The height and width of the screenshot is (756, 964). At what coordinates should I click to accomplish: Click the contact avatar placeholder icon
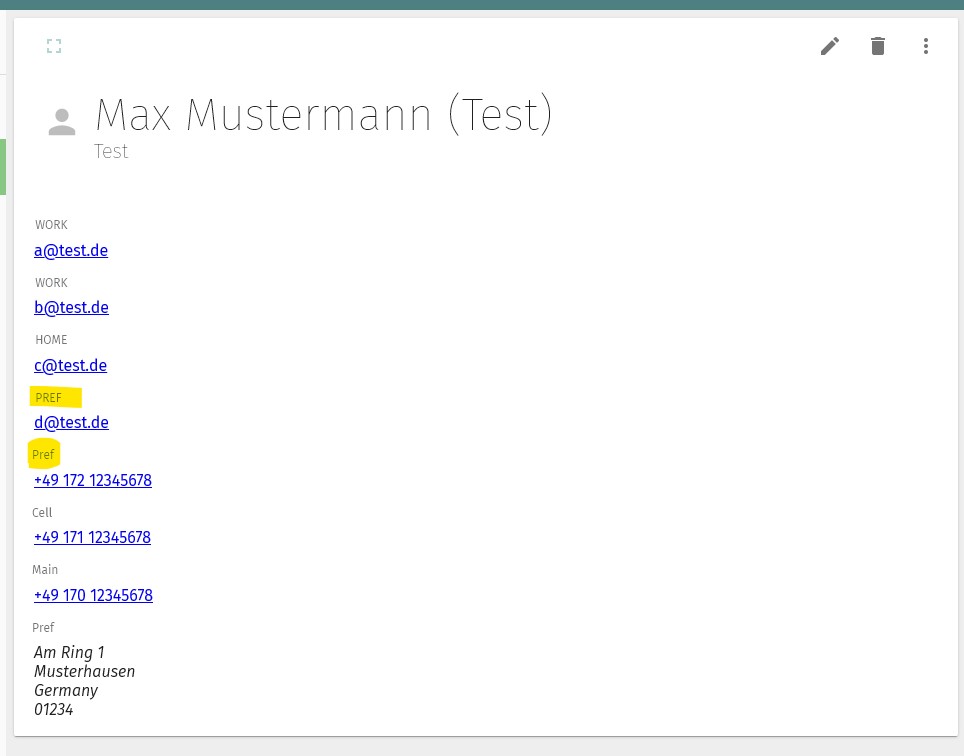62,122
